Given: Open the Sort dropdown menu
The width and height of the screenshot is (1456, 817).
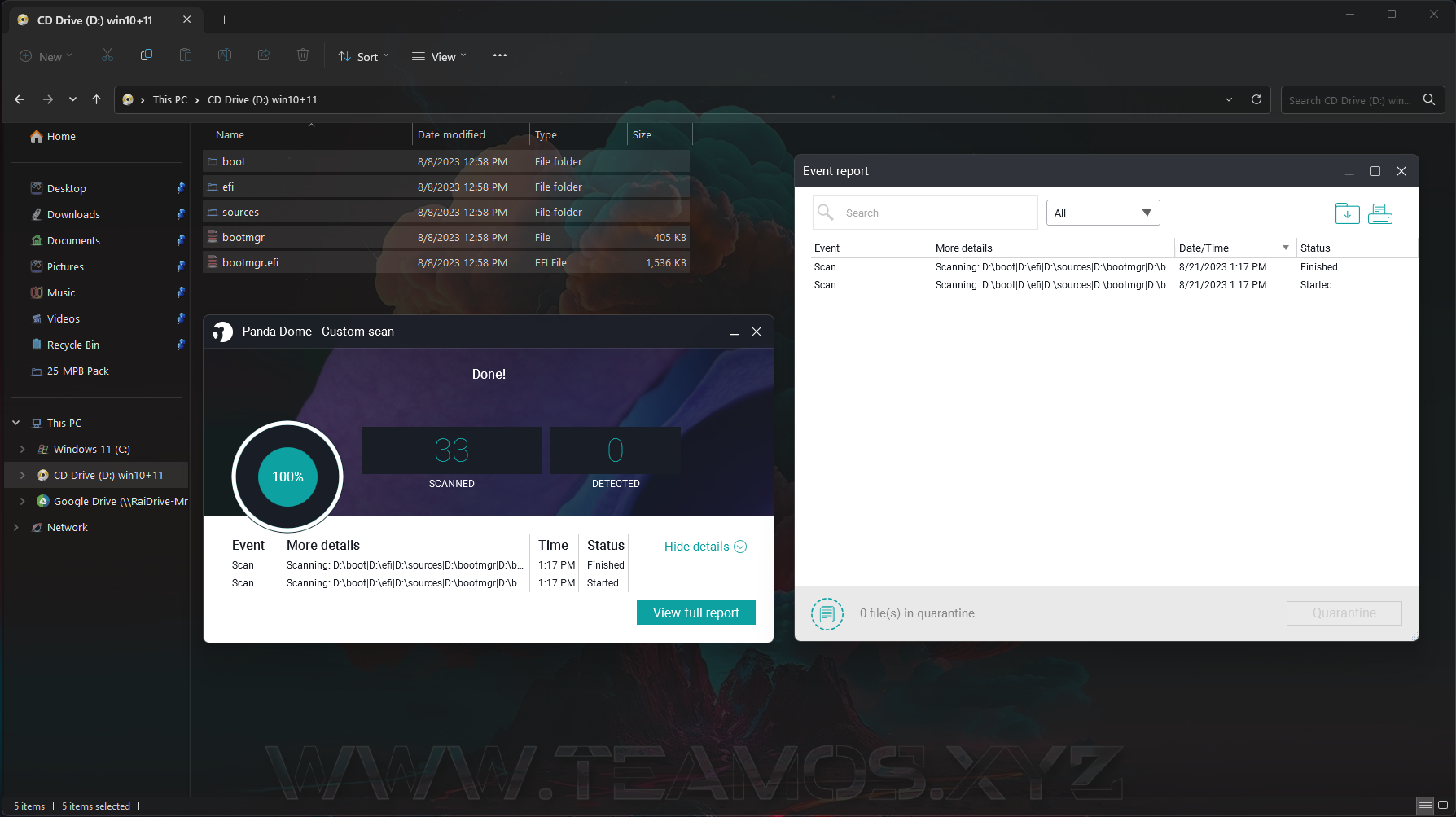Looking at the screenshot, I should tap(363, 56).
